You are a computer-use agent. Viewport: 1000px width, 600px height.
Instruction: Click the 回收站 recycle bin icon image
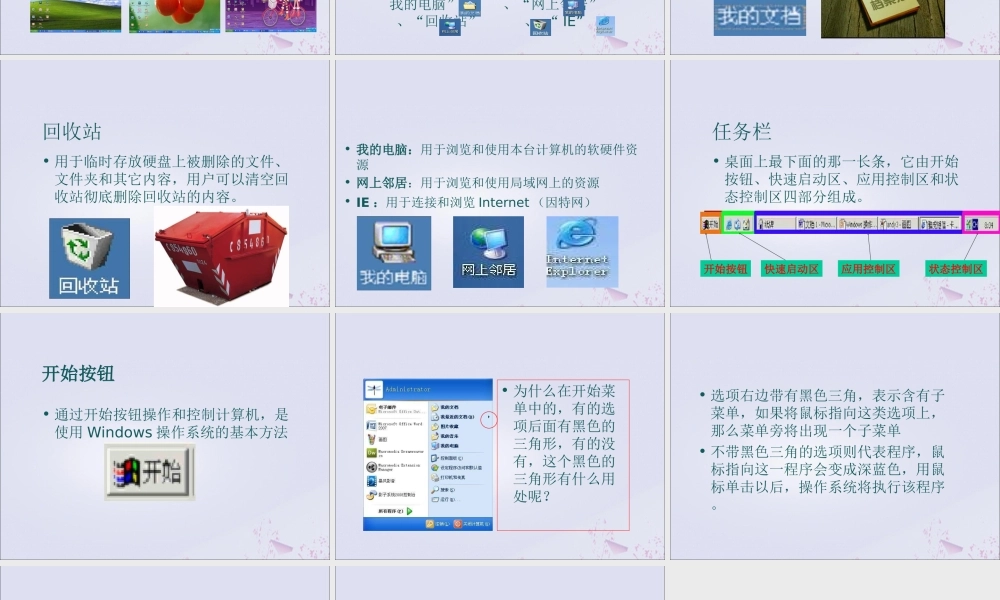89,258
